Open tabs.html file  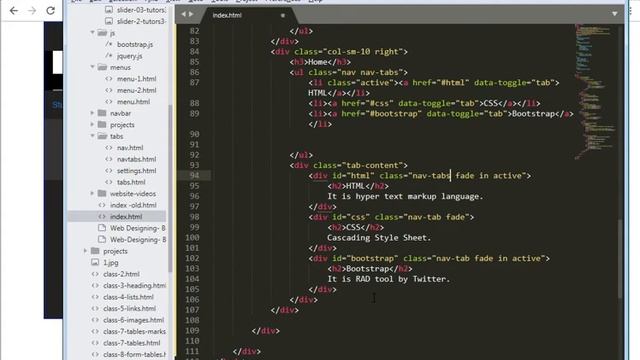(131, 182)
